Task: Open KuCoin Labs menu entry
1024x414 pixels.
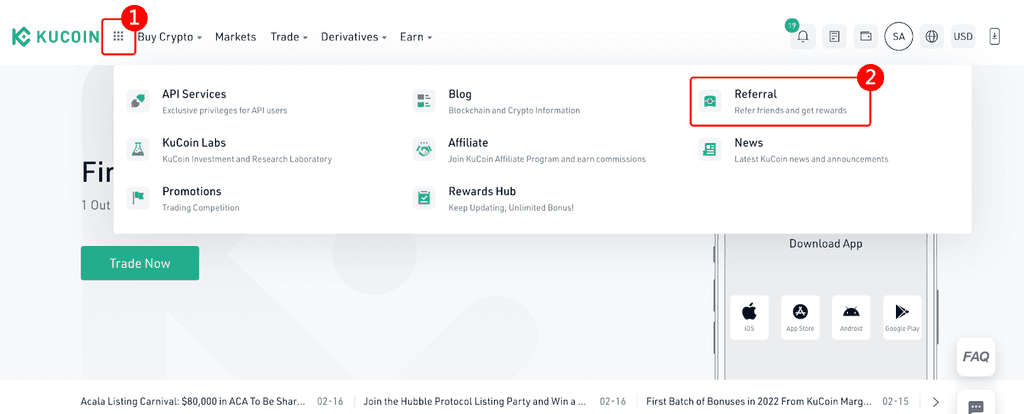Action: [229, 150]
